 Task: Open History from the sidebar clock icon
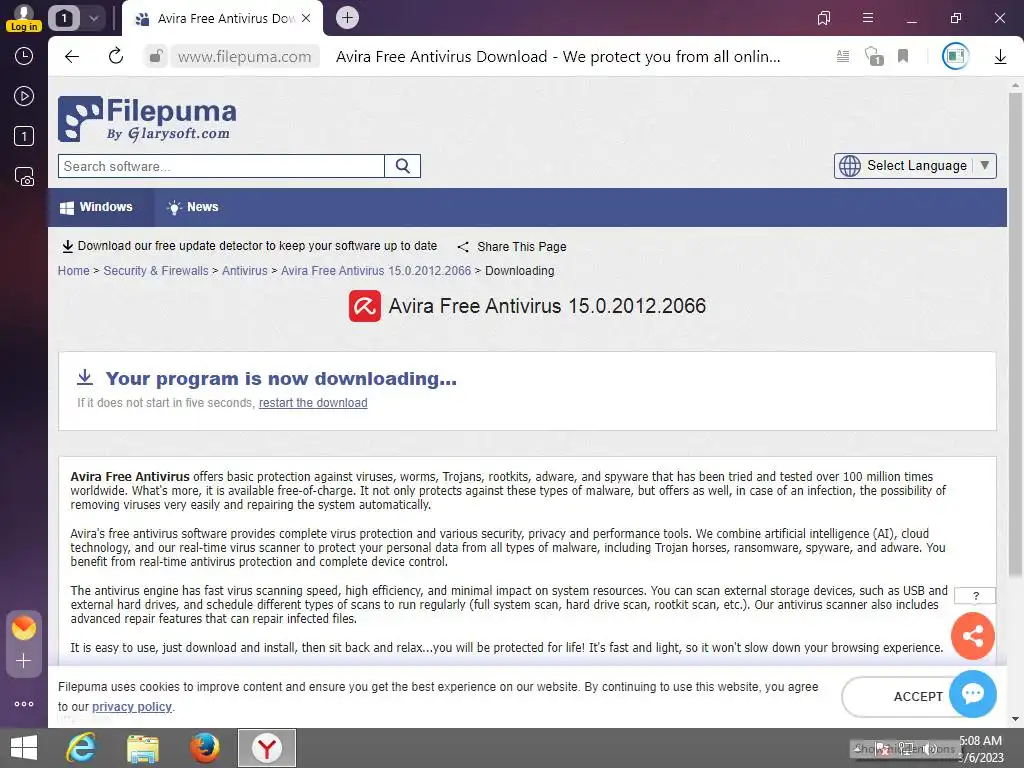[x=24, y=56]
